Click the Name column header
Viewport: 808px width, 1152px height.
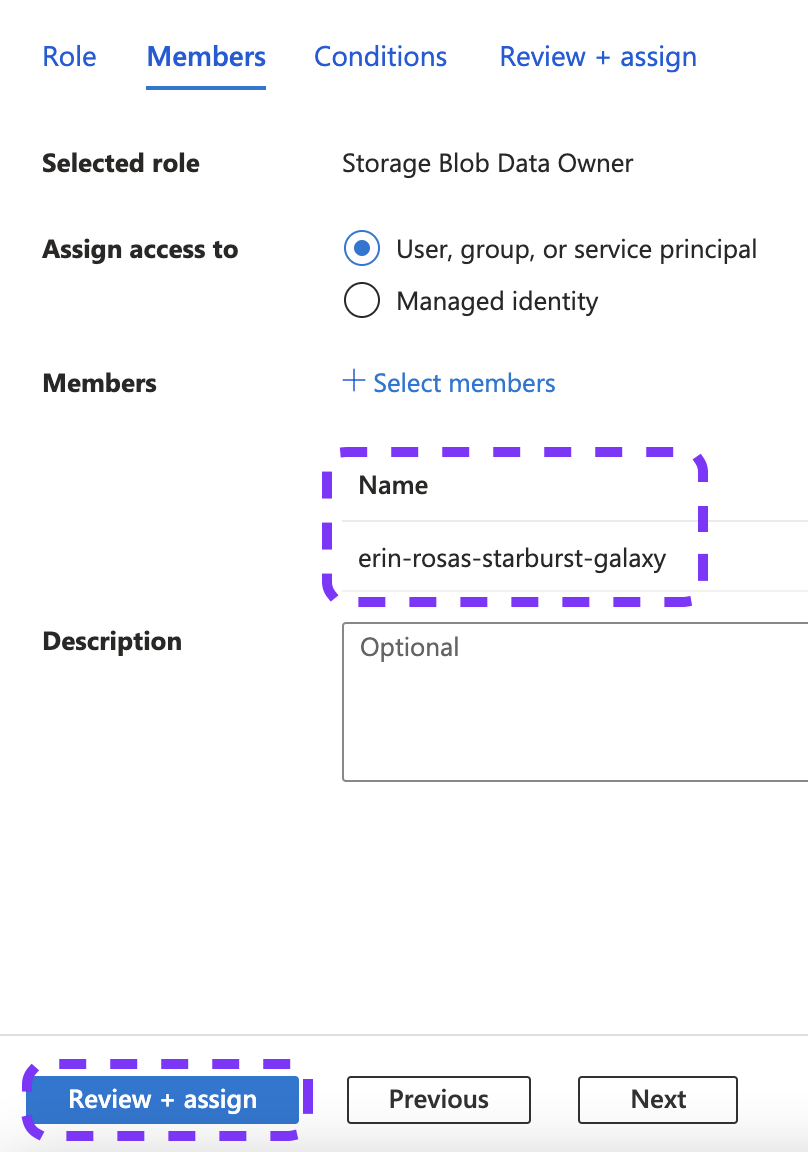pos(392,485)
